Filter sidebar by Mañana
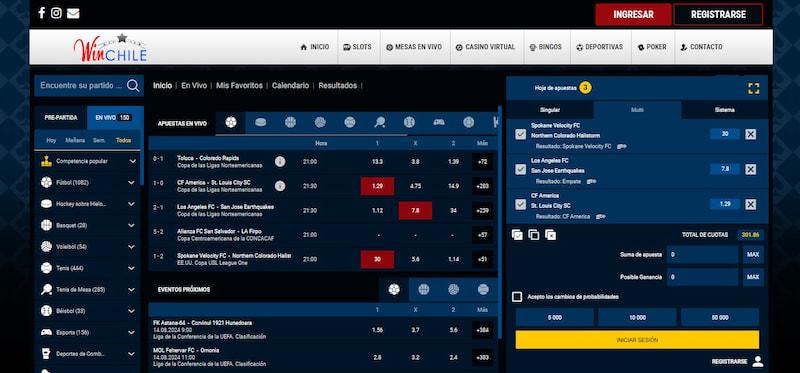 click(75, 140)
